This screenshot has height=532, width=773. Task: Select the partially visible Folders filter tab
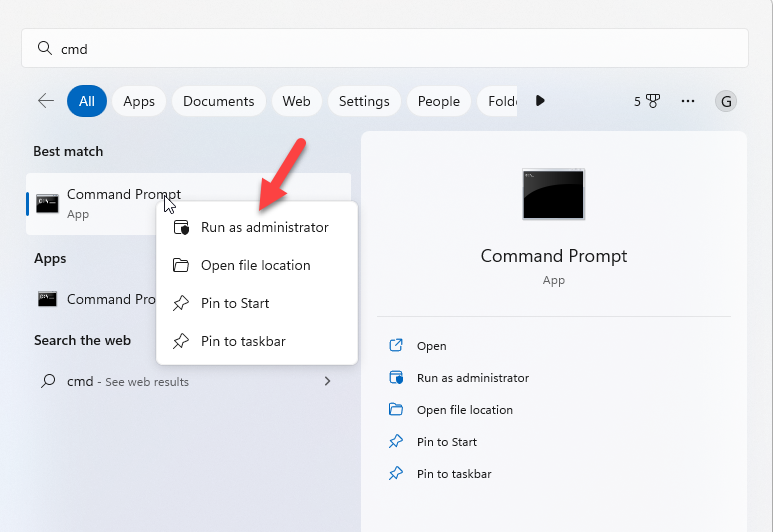pos(497,101)
